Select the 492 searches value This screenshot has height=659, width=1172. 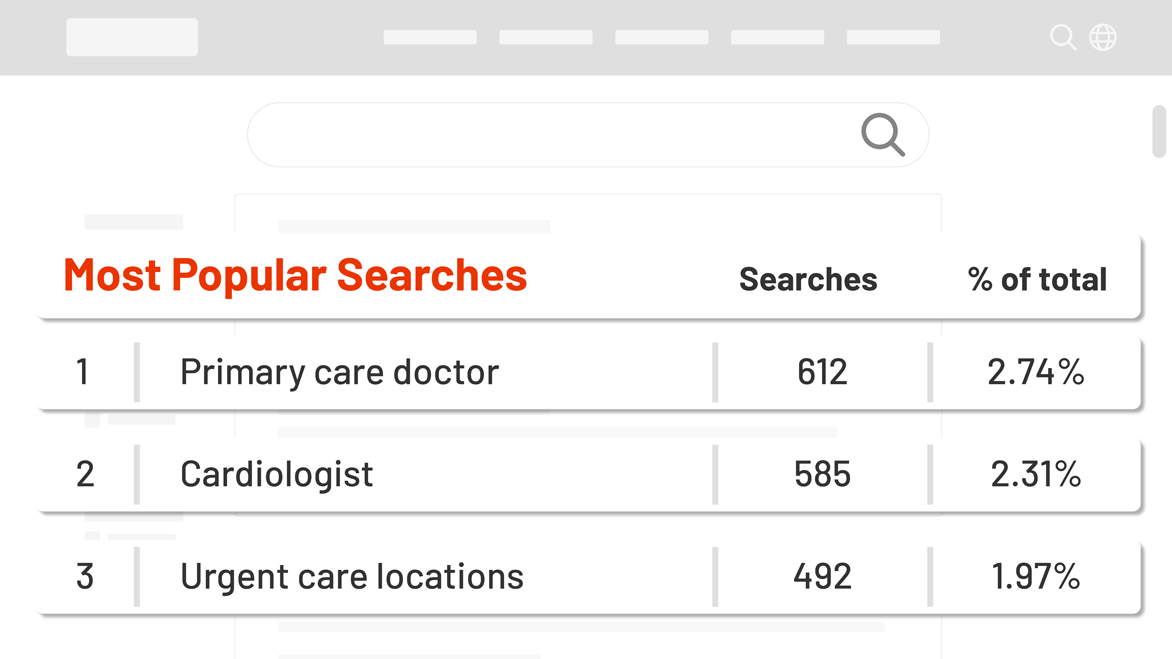click(x=822, y=577)
